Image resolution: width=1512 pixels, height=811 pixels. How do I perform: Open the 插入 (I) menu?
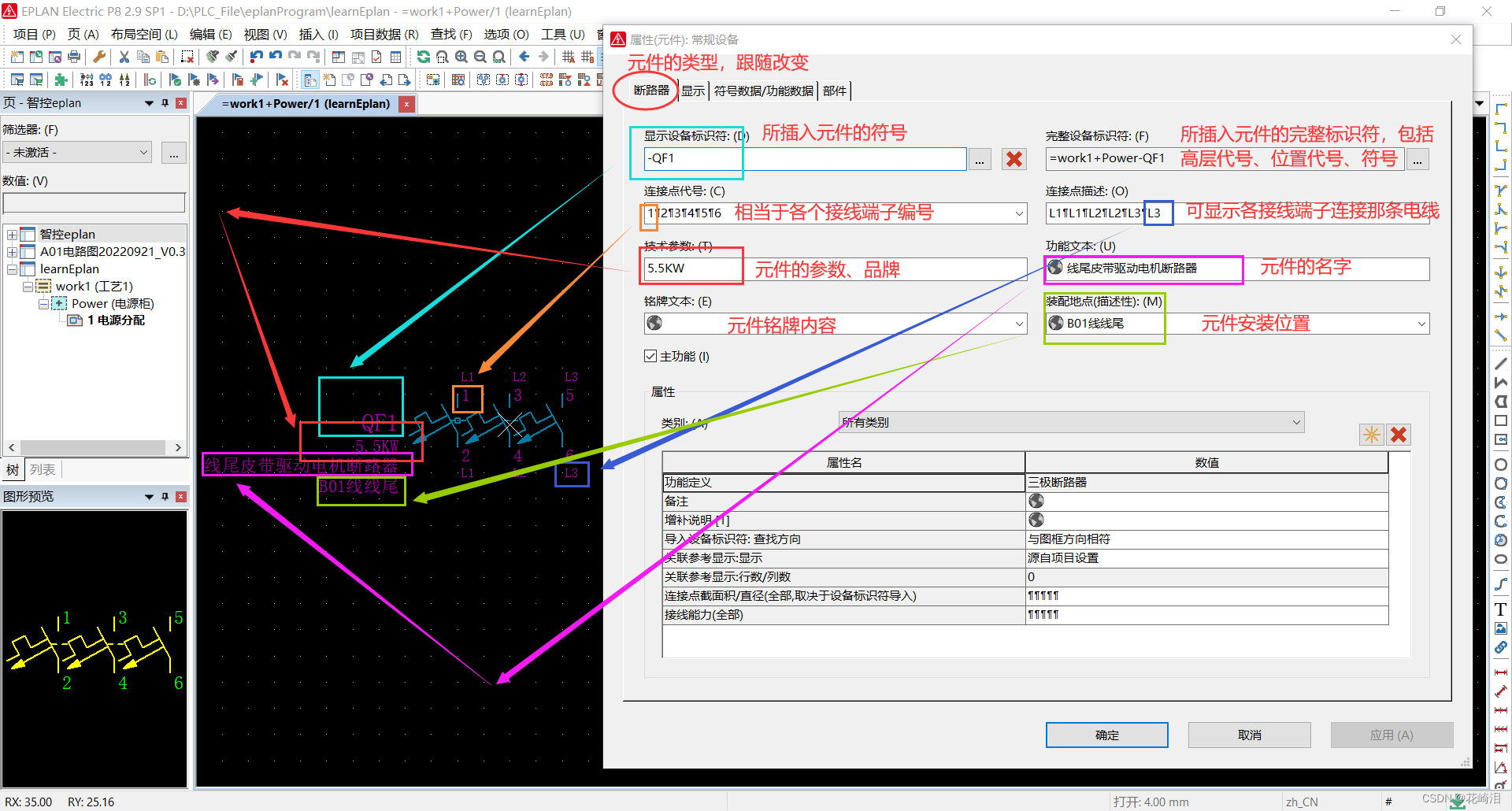pos(319,34)
